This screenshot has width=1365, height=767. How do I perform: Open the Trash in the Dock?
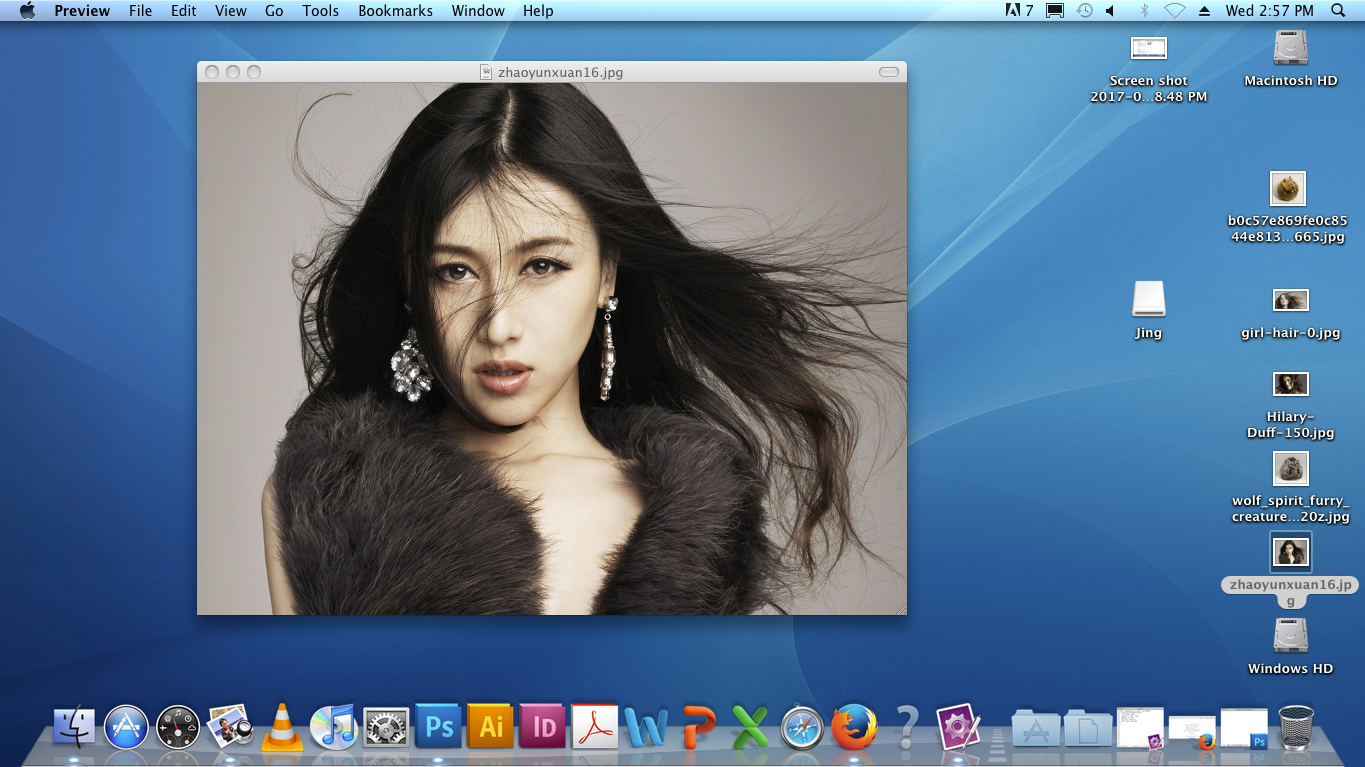1296,727
